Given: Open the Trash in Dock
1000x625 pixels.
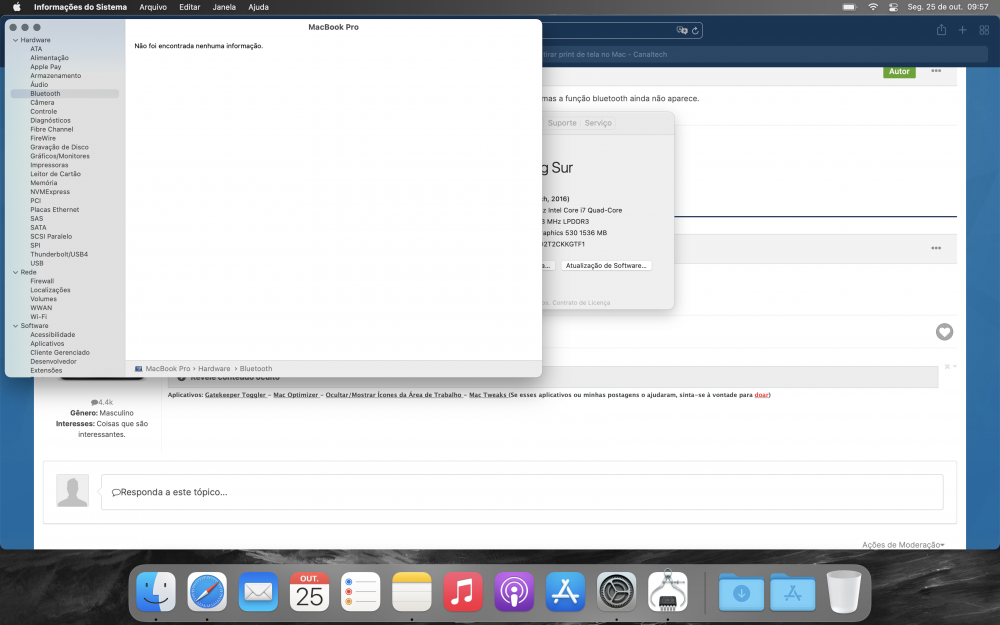Looking at the screenshot, I should coord(844,591).
